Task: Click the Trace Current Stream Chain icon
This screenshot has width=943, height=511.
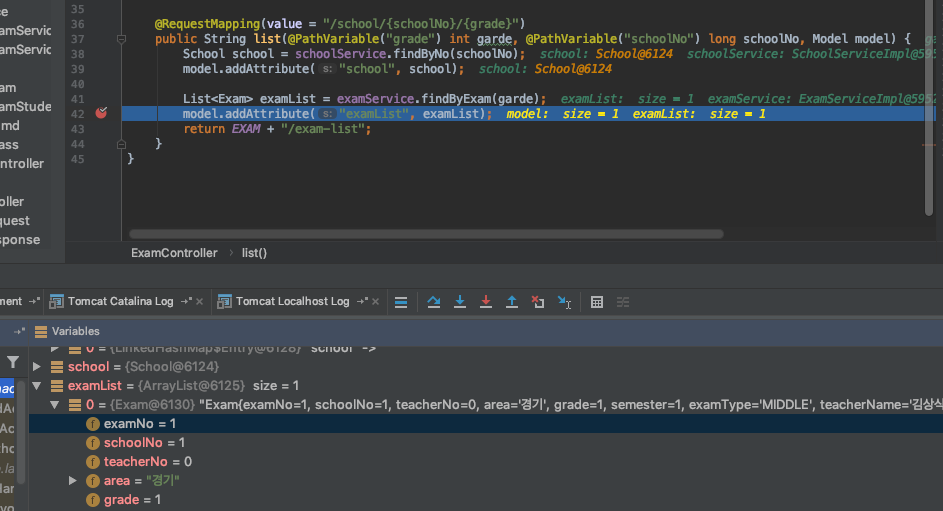Action: (623, 302)
